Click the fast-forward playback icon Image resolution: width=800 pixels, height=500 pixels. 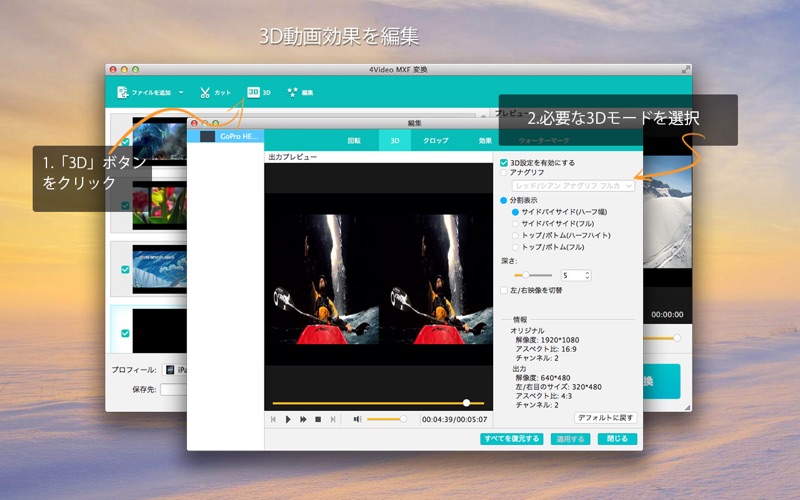(x=303, y=419)
